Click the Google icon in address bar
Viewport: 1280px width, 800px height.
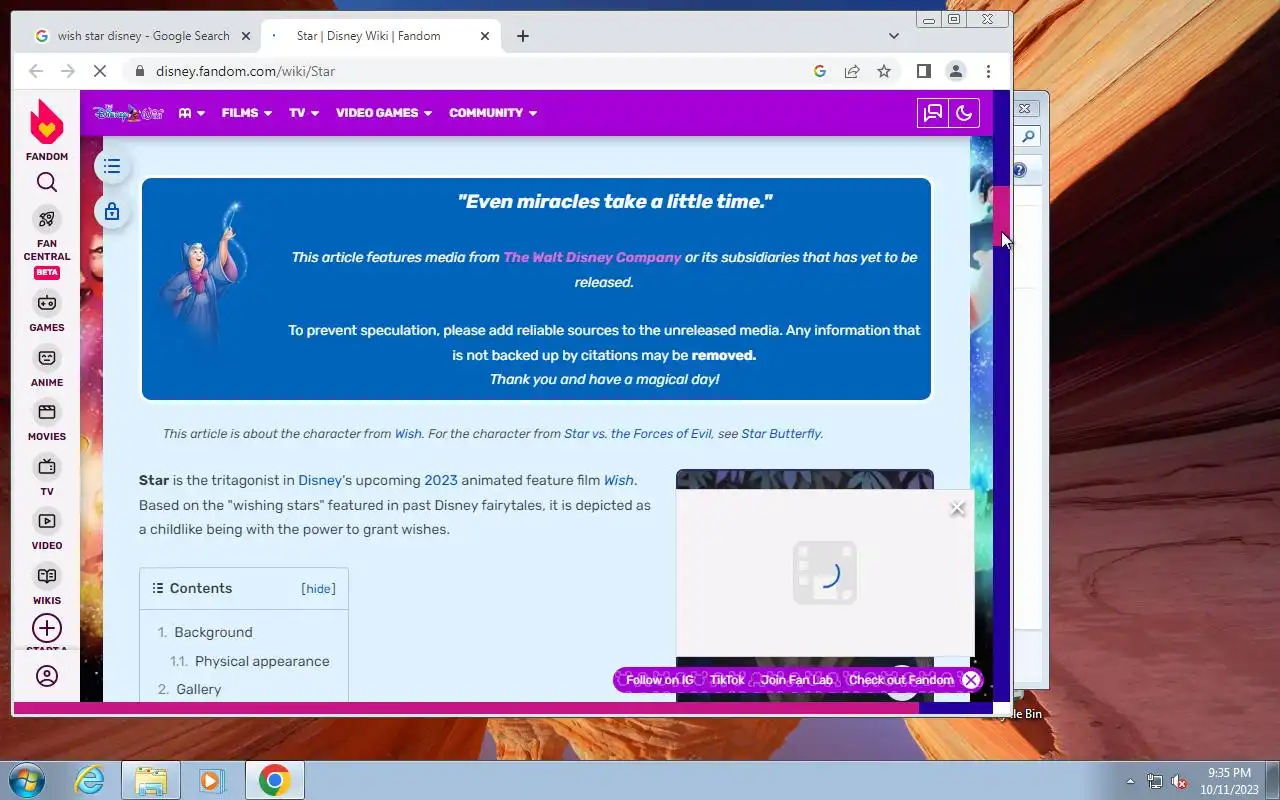[x=820, y=71]
